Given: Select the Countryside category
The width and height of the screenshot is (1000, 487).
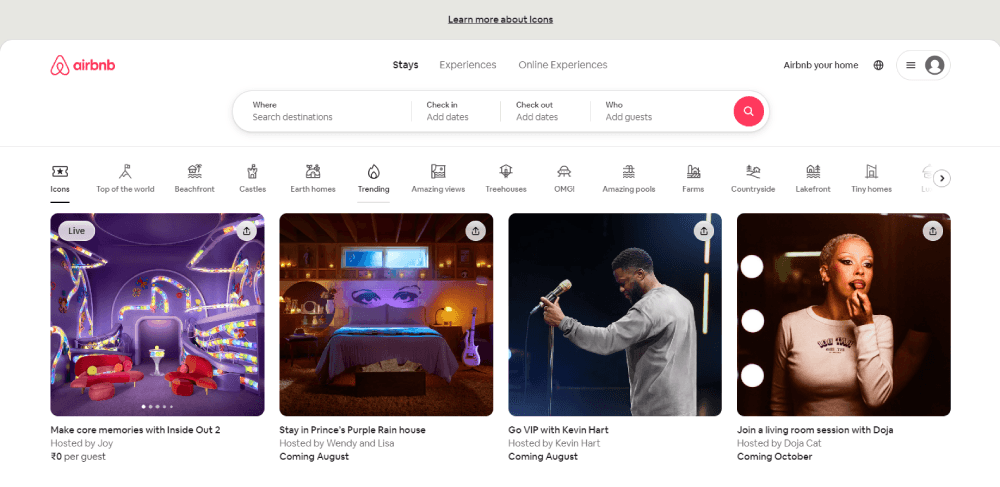Looking at the screenshot, I should coord(753,179).
